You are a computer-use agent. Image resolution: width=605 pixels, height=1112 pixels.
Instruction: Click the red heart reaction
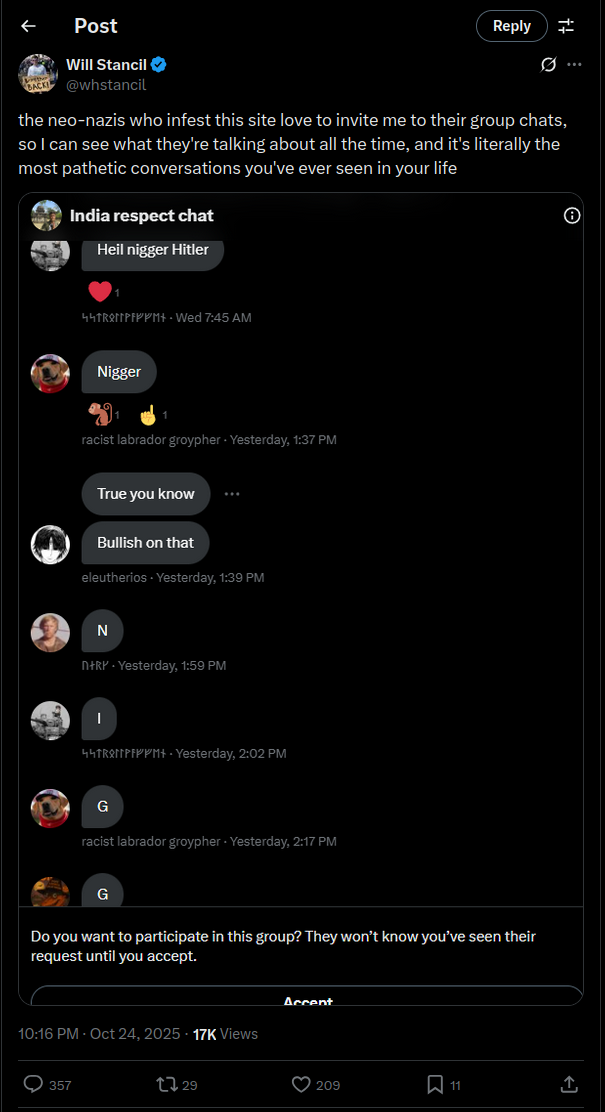pos(100,291)
